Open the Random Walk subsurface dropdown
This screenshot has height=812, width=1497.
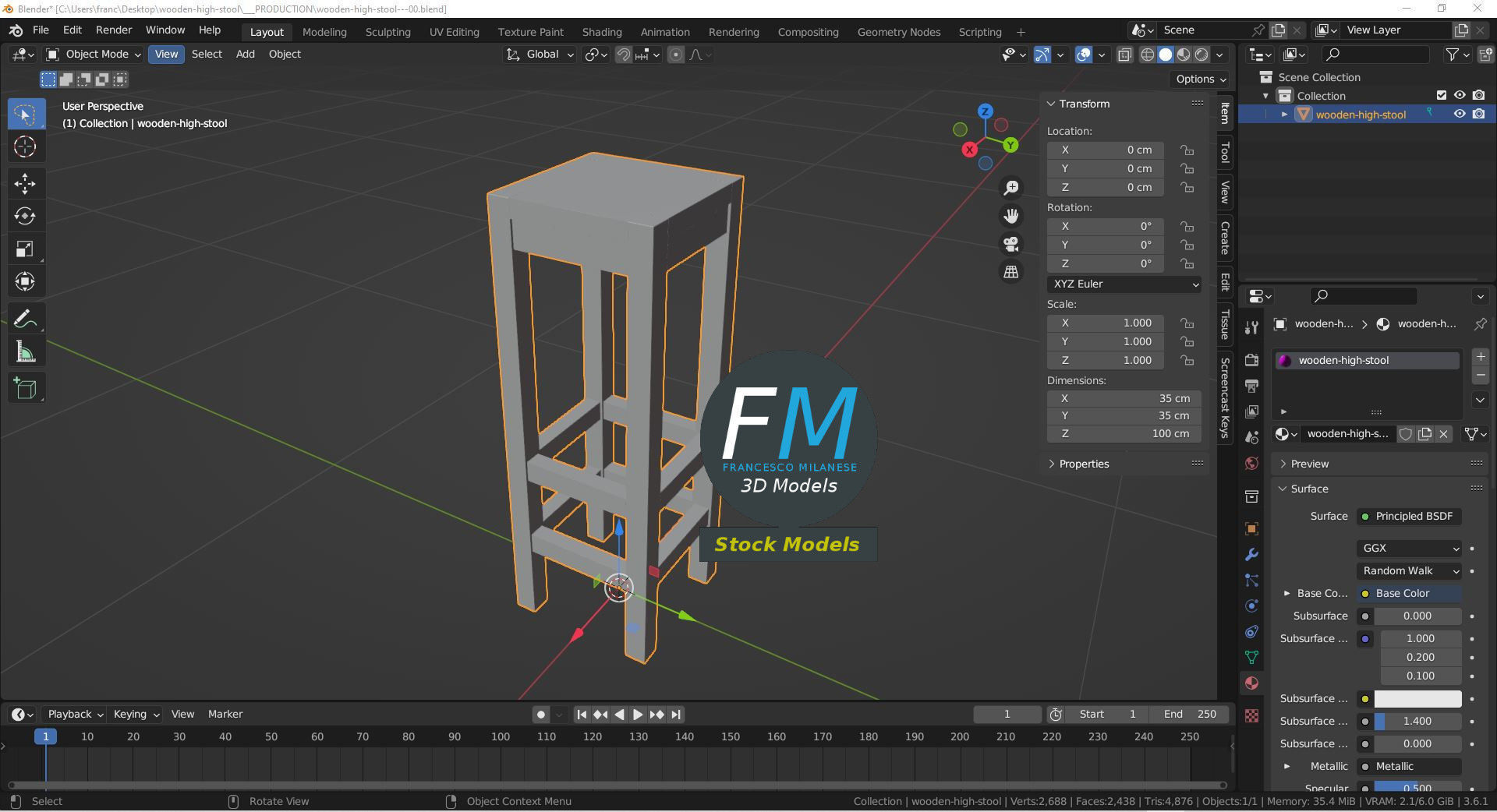tap(1410, 570)
